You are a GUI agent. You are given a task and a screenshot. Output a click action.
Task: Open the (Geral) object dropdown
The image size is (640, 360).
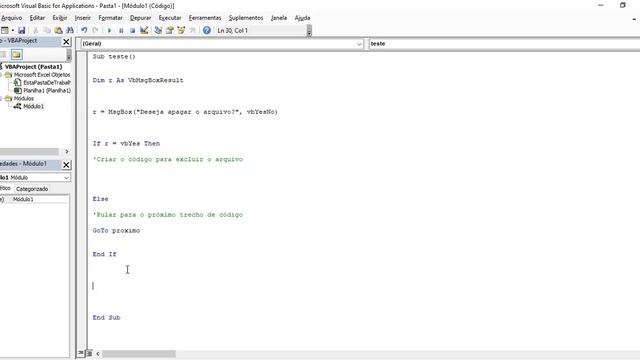tap(359, 44)
